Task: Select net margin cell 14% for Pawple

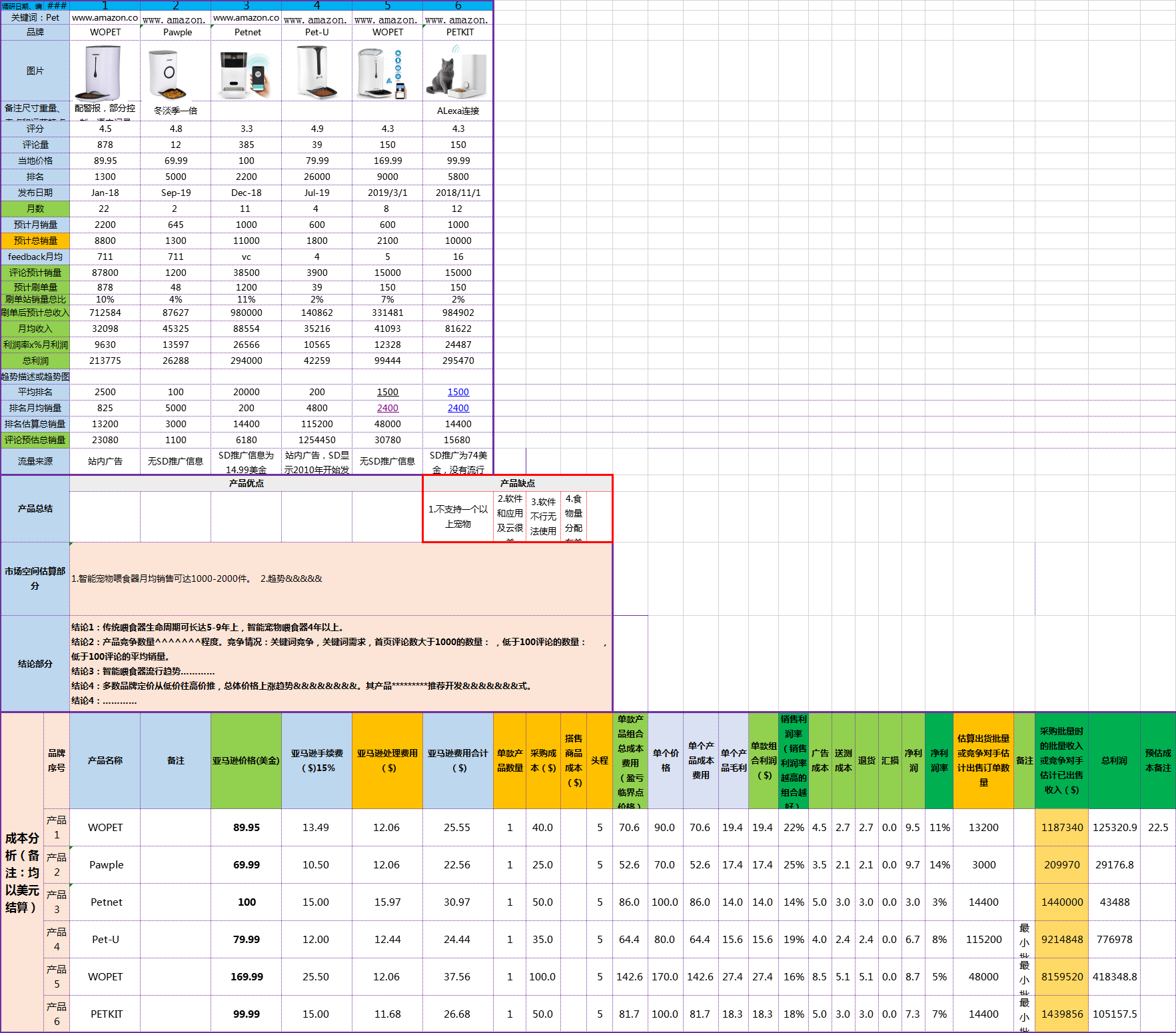Action: coord(939,864)
